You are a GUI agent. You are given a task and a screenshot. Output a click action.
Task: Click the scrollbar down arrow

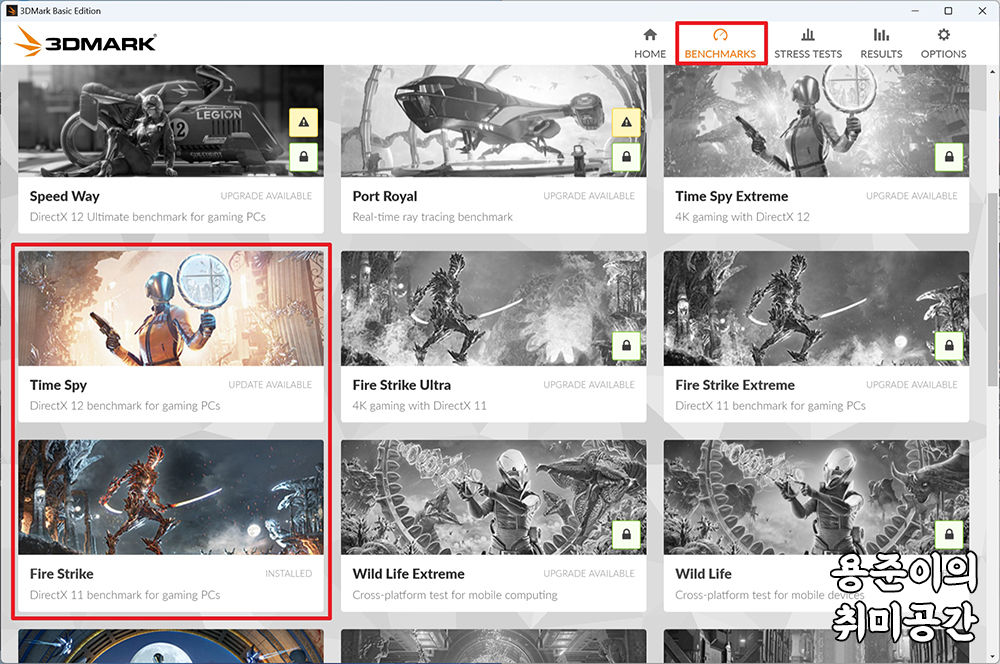[992, 656]
